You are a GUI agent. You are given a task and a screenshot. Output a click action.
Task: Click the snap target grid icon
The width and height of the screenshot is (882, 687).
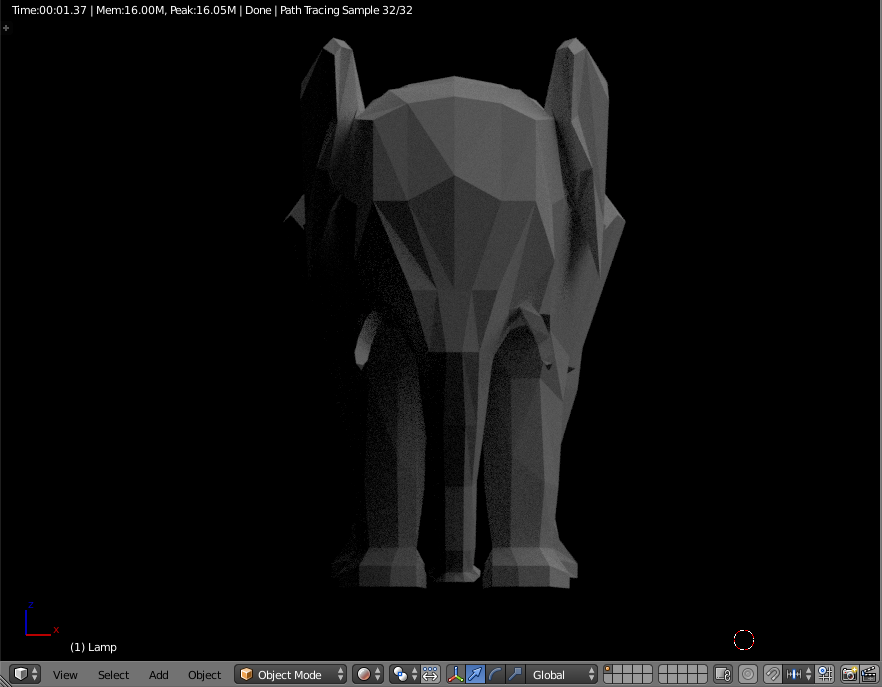pos(825,674)
